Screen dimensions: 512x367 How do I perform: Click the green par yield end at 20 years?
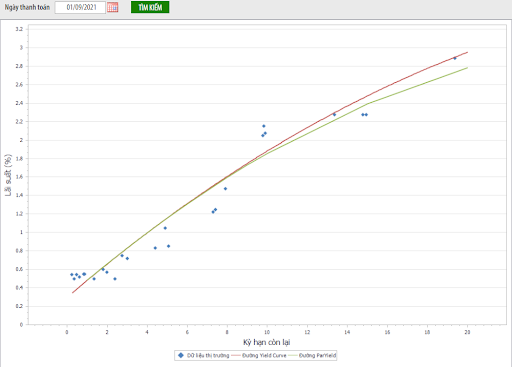coord(467,68)
